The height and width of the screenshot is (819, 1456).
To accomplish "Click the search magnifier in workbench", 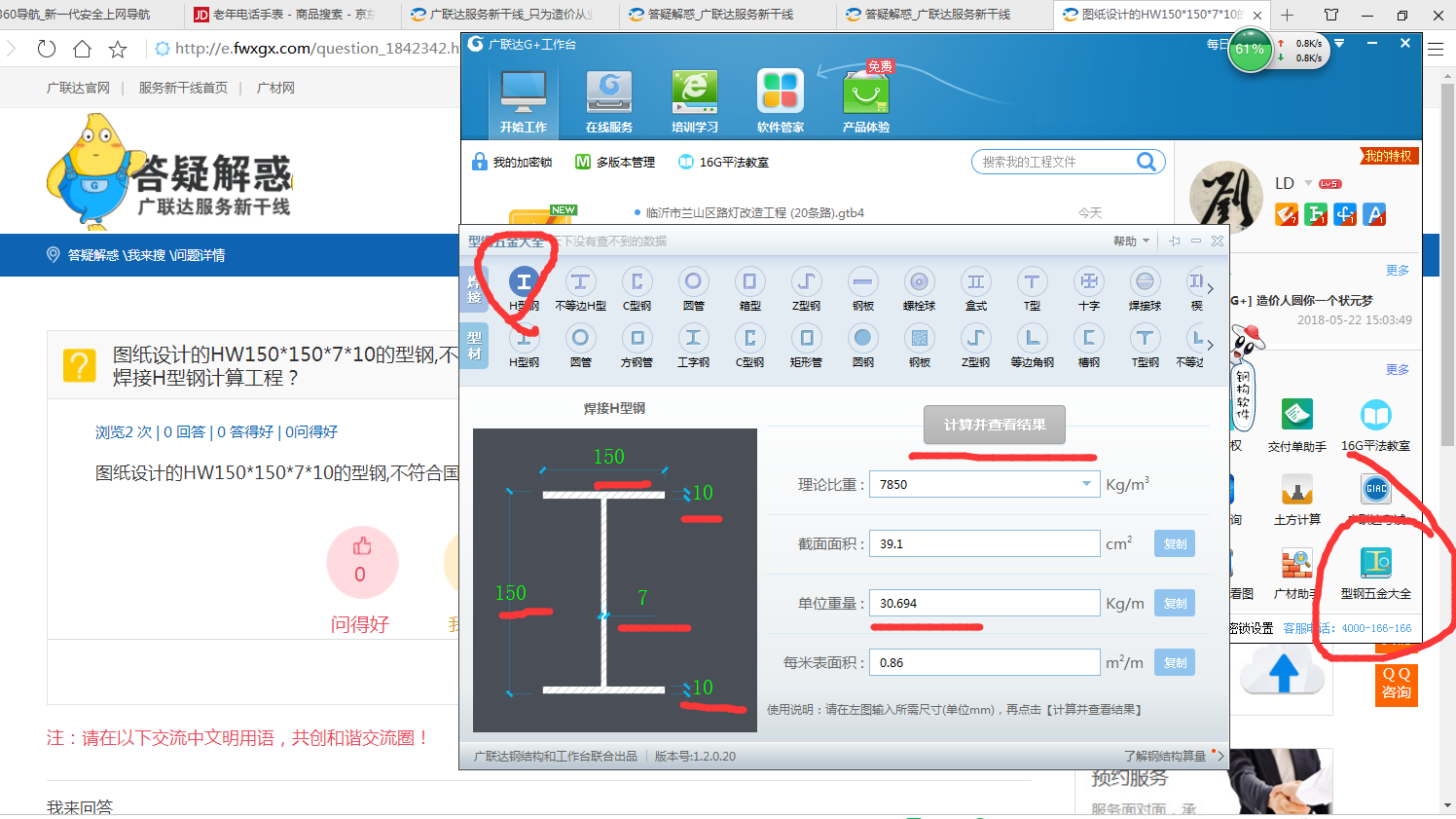I will click(1147, 162).
